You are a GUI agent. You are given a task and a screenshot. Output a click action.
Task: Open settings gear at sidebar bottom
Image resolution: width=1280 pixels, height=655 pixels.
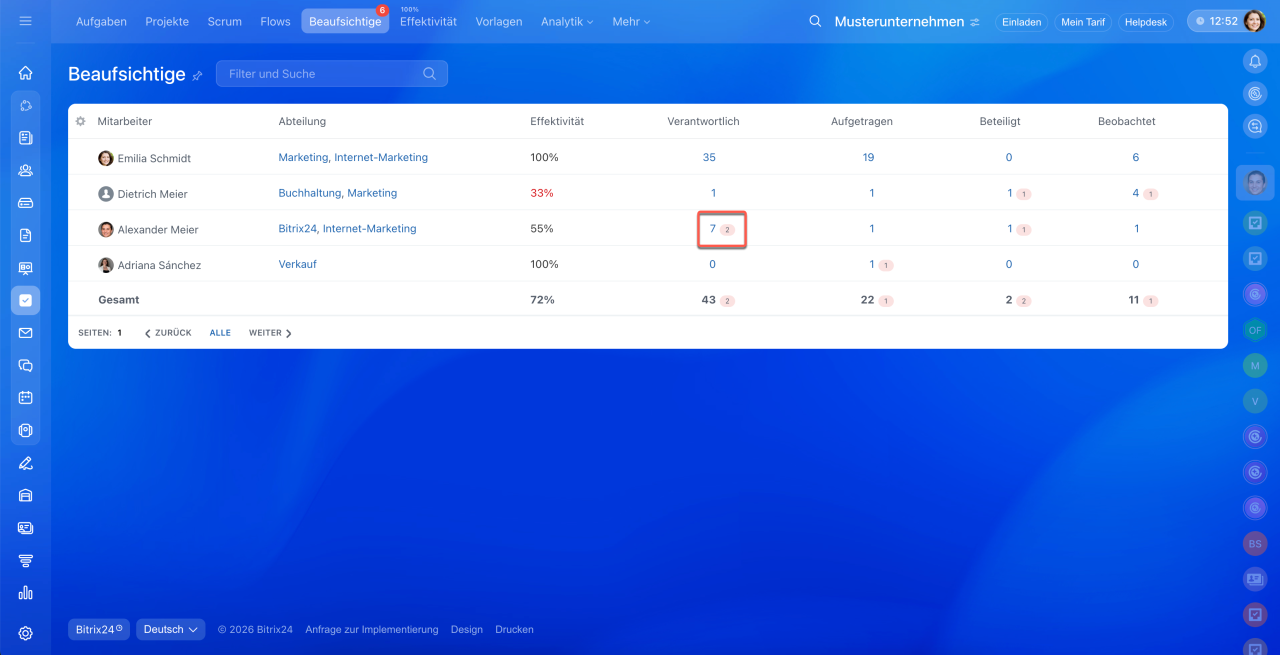pos(25,633)
